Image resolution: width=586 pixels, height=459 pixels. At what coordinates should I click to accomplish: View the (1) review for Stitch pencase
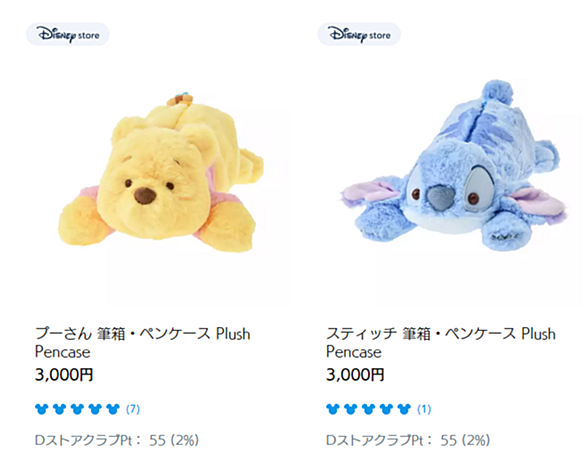(x=424, y=409)
